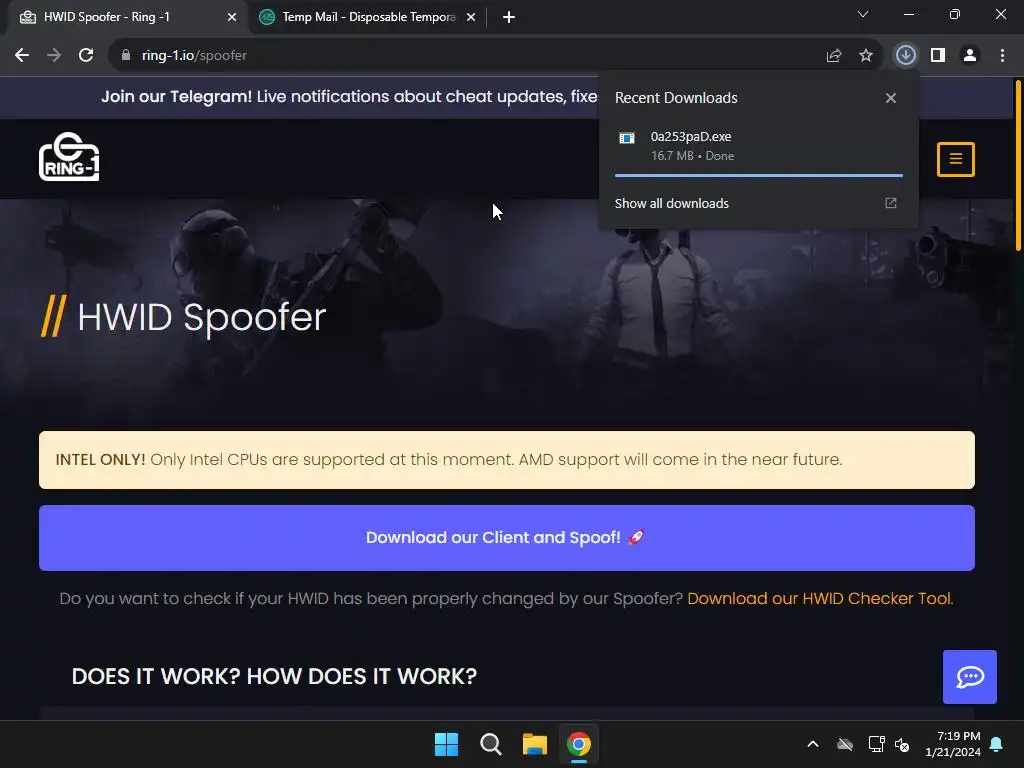This screenshot has height=768, width=1024.
Task: Click Download our Client and Spoof button
Action: coord(507,537)
